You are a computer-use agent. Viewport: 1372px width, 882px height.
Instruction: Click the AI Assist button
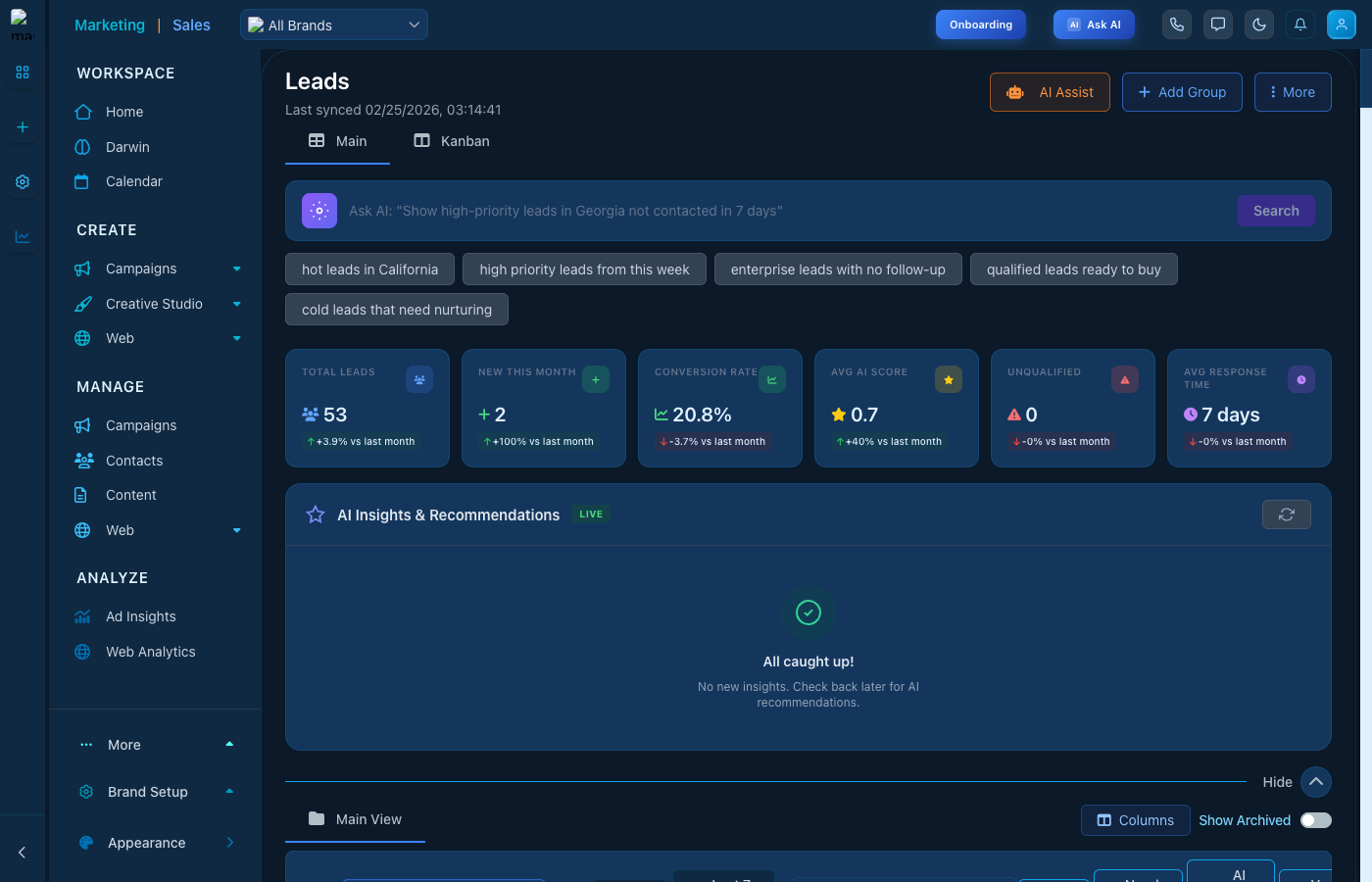click(1050, 92)
